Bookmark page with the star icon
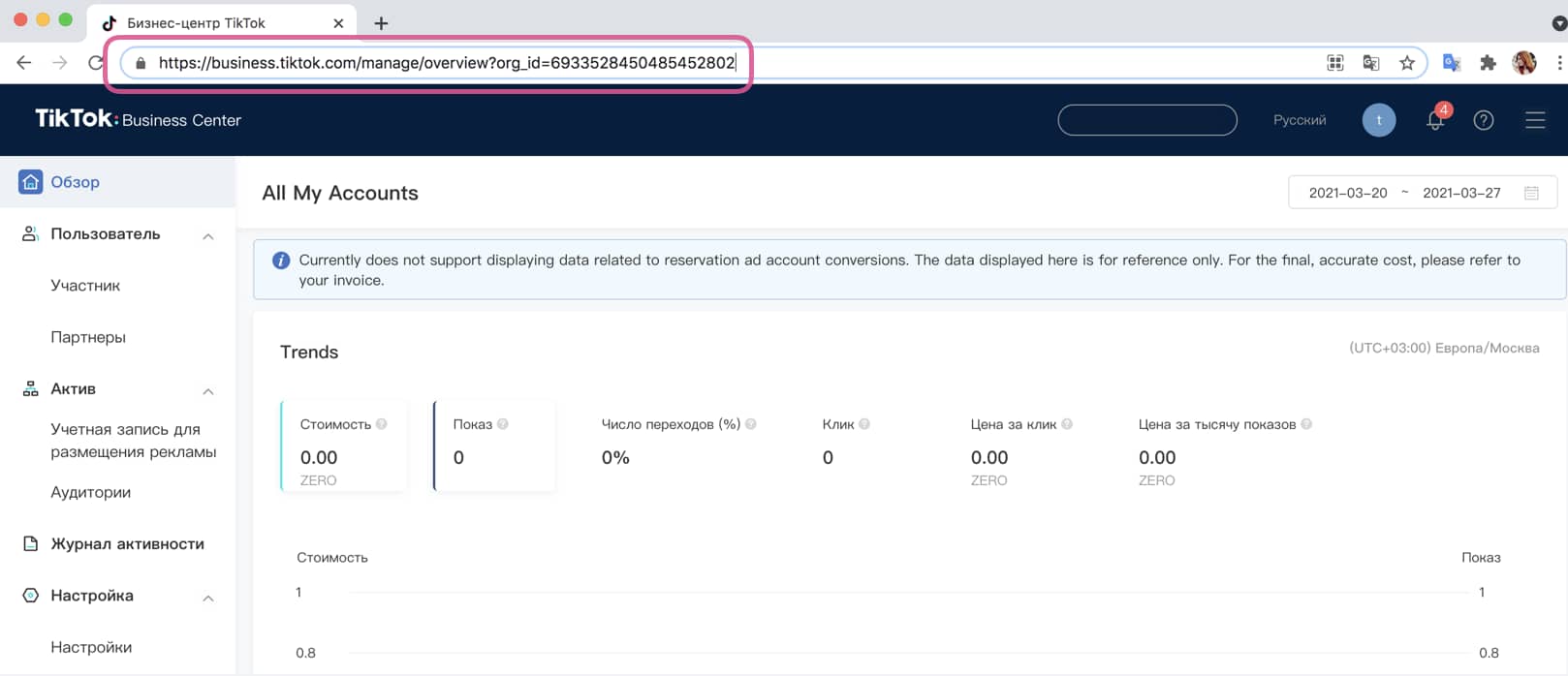The width and height of the screenshot is (1568, 676). [x=1407, y=63]
